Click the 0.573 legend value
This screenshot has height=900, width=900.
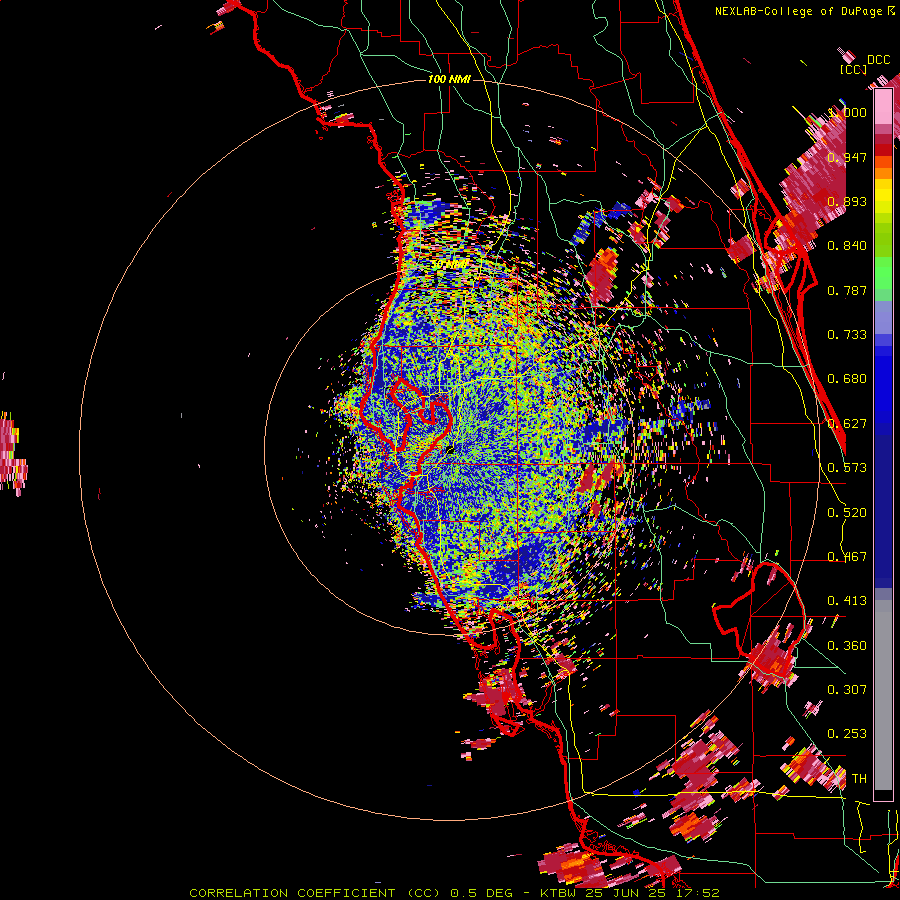tap(847, 468)
